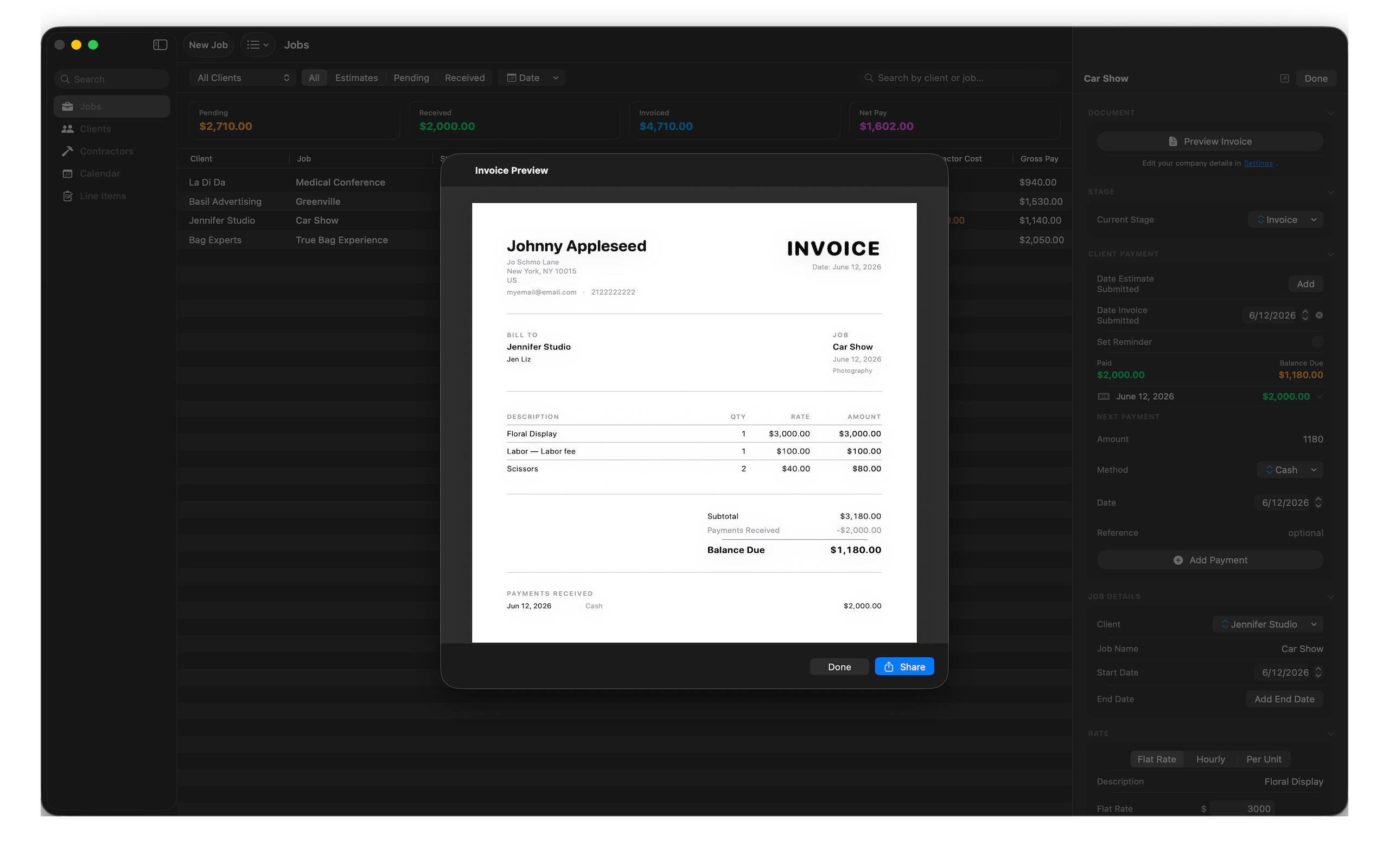Select the Received filter tab

[464, 78]
